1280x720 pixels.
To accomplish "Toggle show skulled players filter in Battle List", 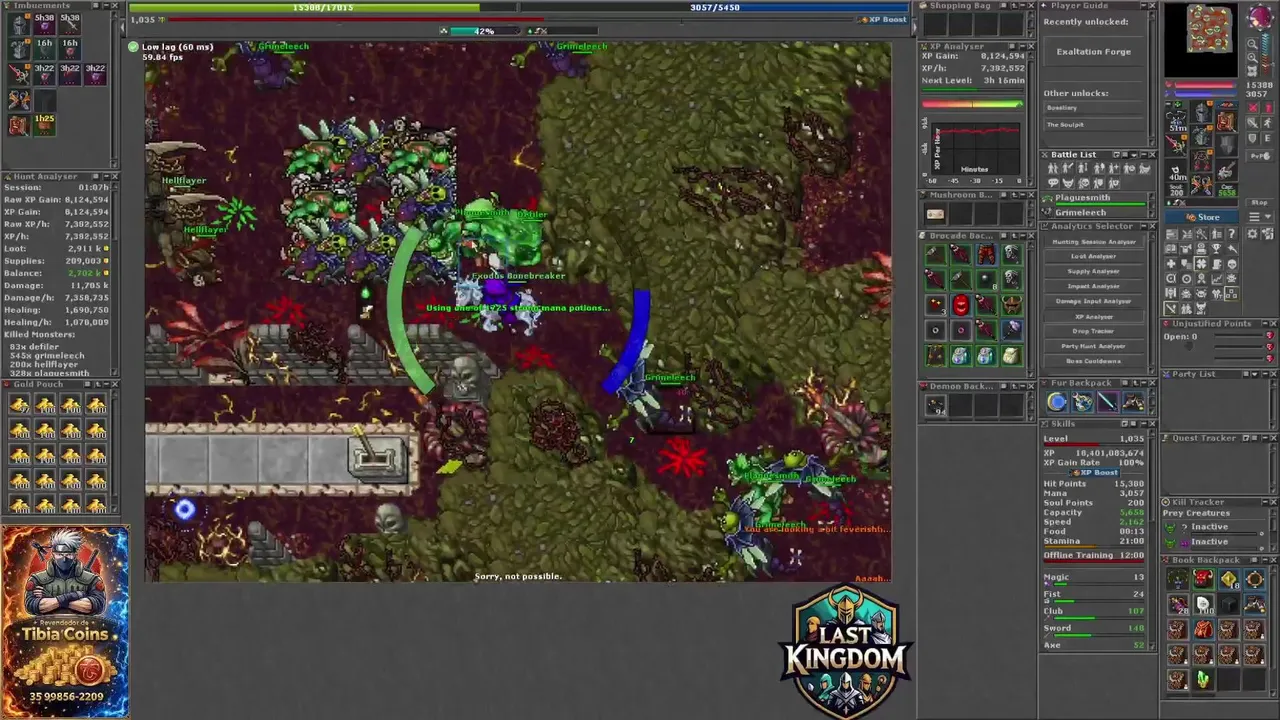I will [x=1083, y=182].
